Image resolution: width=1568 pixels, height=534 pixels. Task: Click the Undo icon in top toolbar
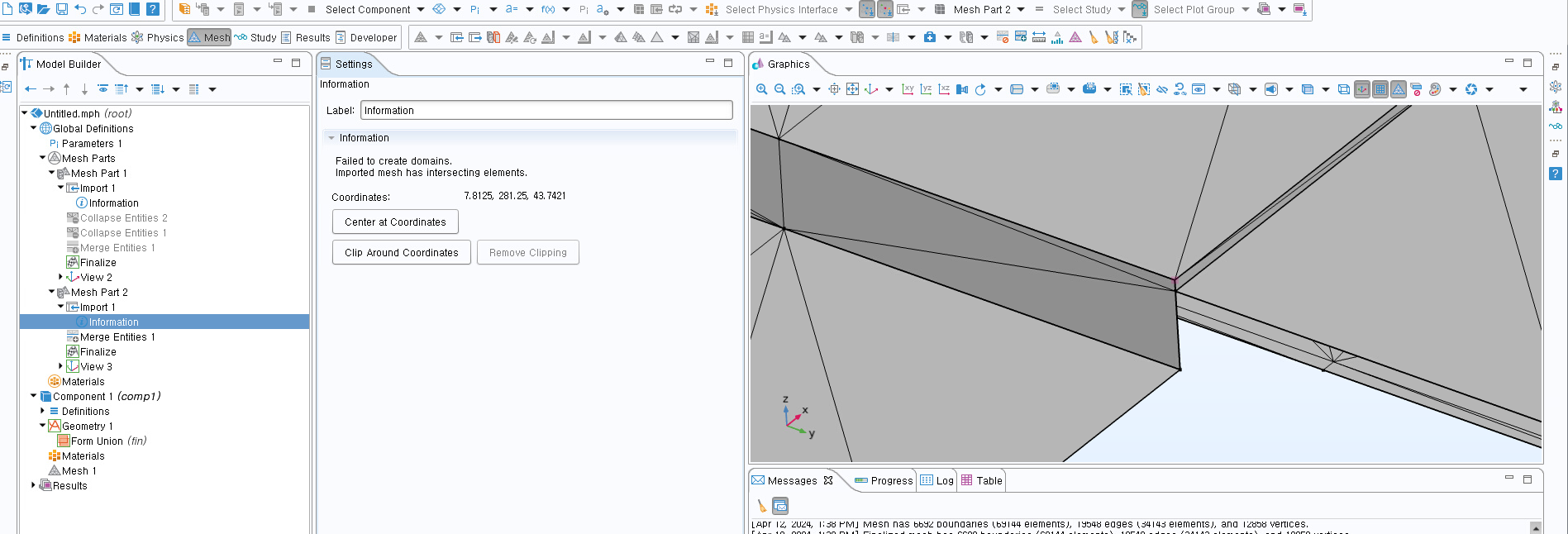pos(80,9)
